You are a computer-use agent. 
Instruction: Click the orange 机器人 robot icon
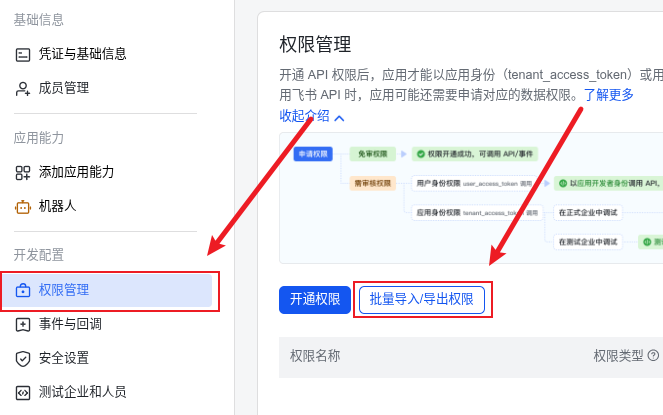pos(23,206)
